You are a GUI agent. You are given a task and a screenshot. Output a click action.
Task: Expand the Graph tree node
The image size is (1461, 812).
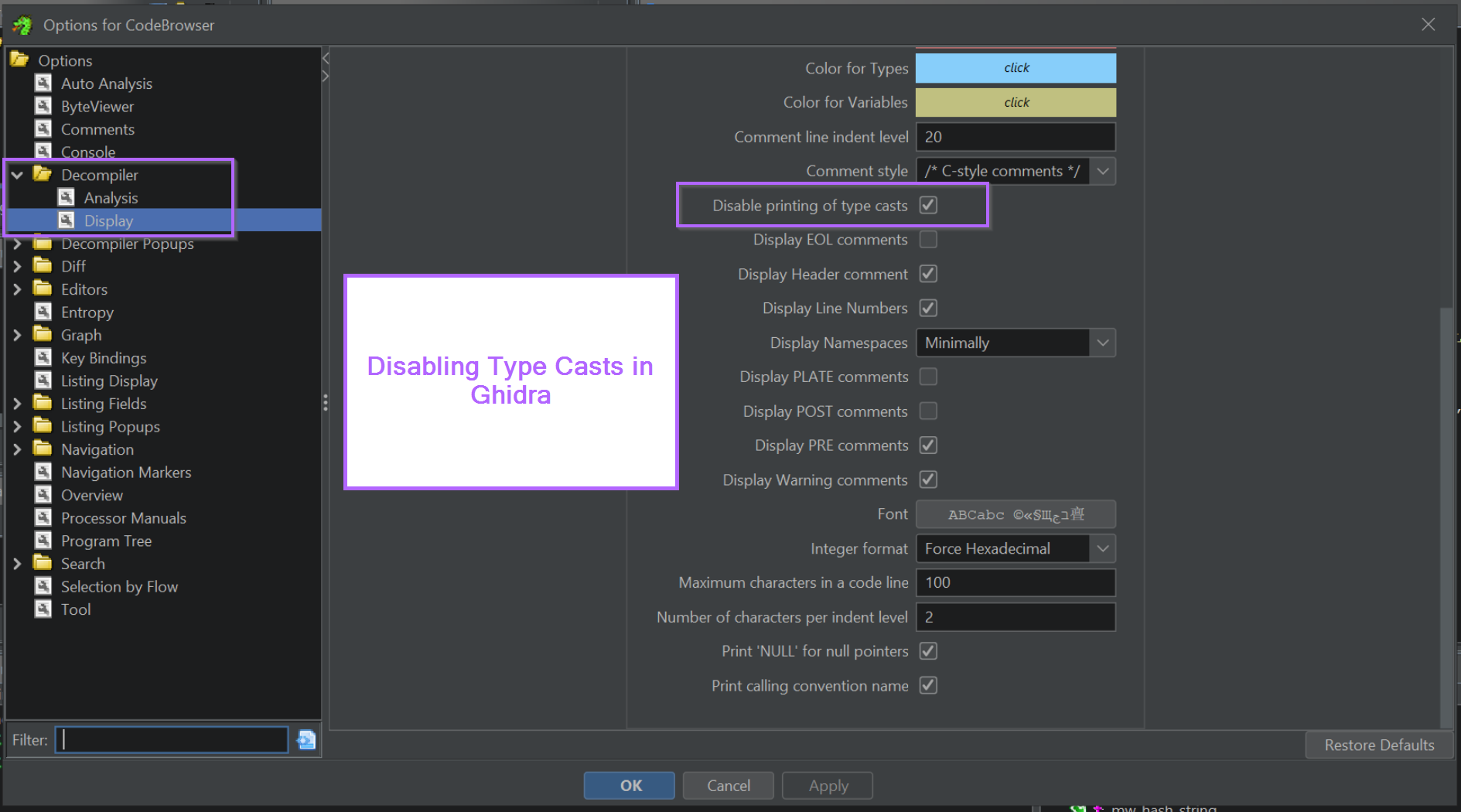pos(17,335)
